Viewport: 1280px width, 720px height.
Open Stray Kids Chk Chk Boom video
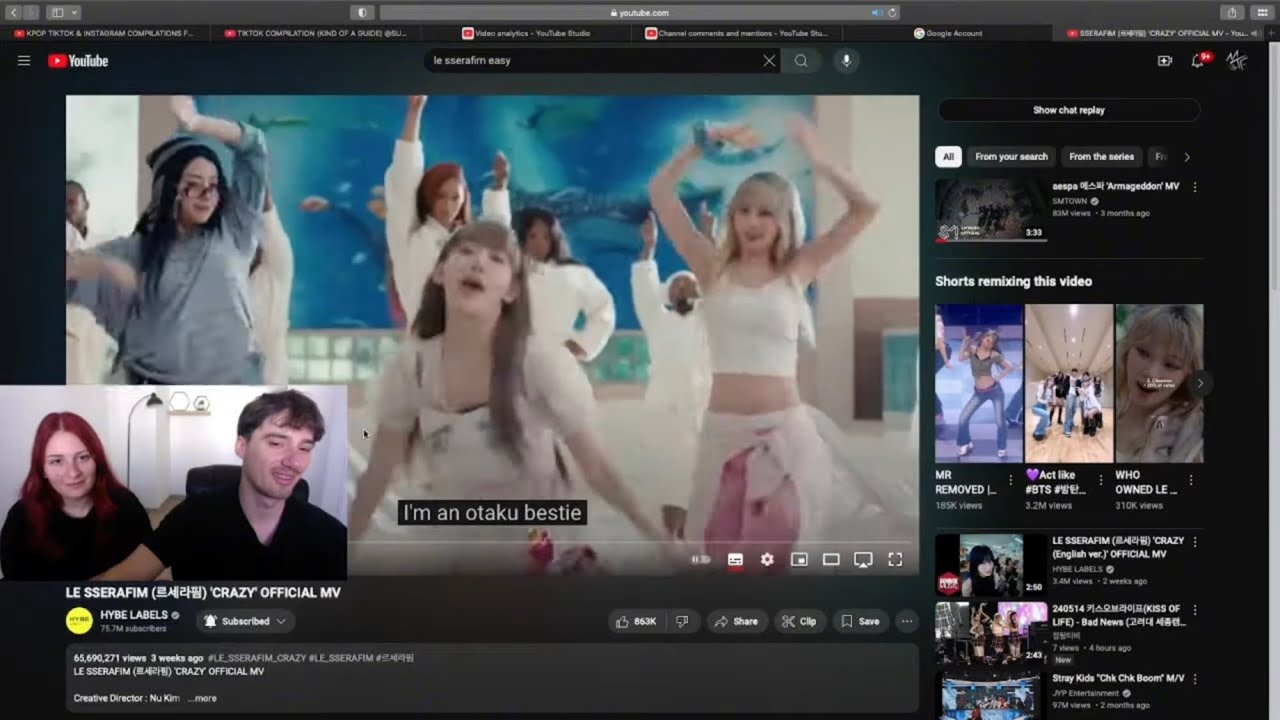pyautogui.click(x=991, y=696)
